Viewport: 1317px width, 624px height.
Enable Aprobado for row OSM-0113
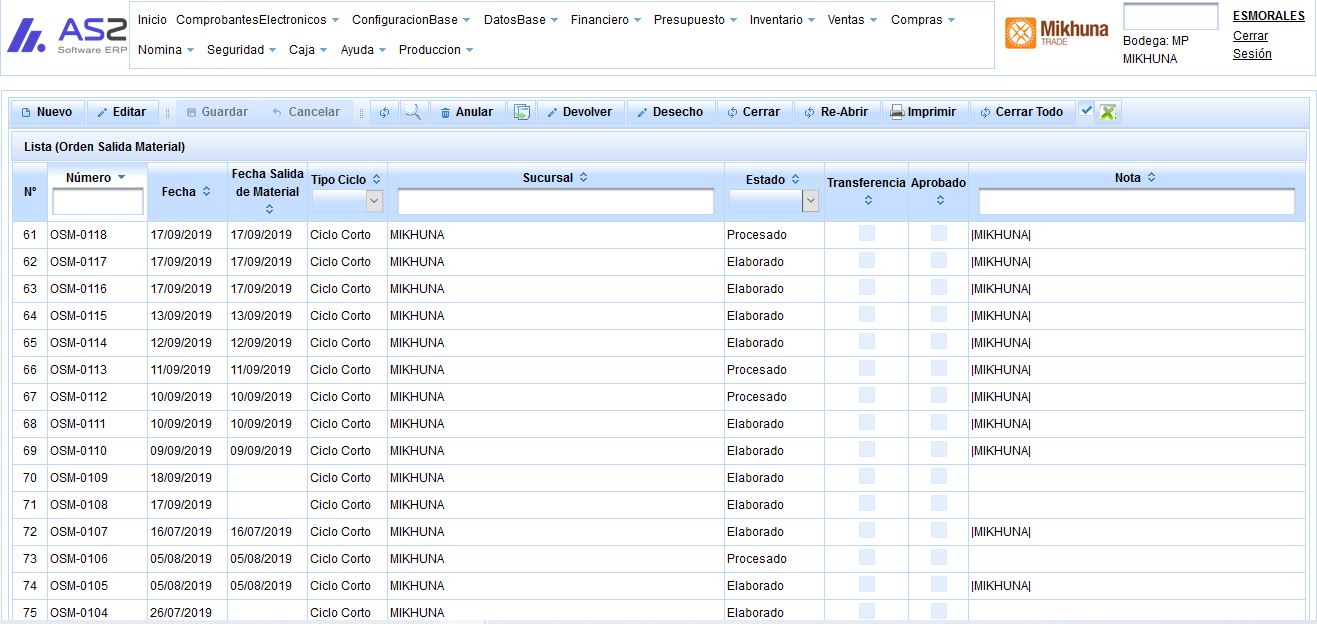937,369
